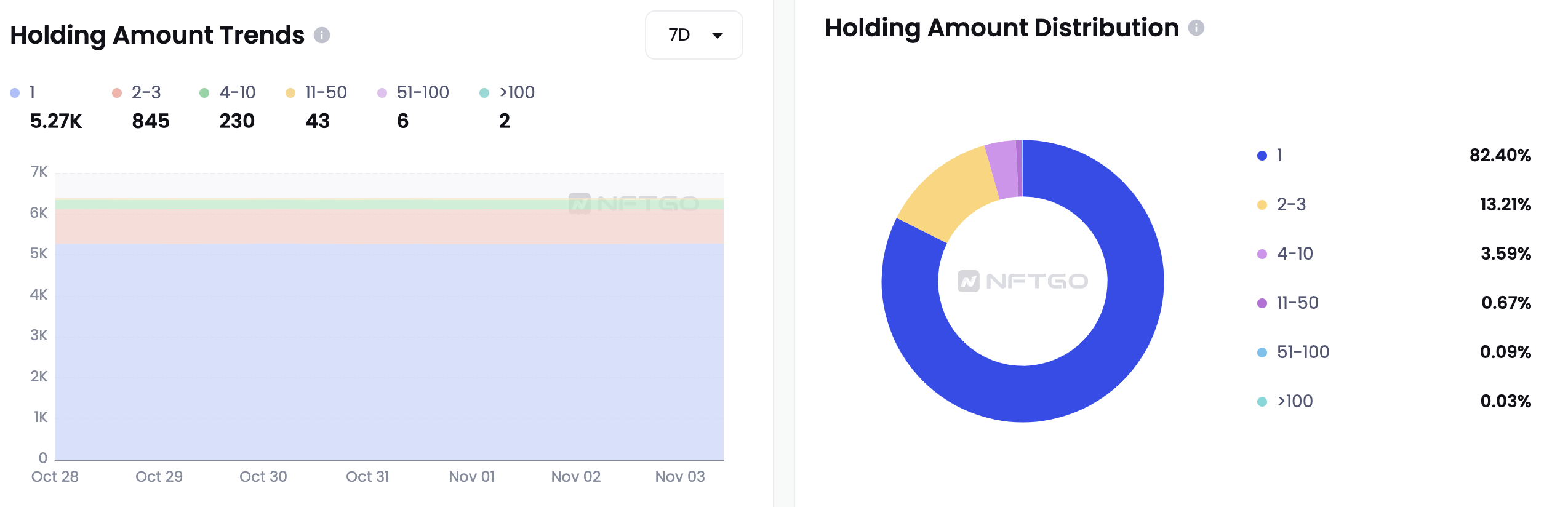Toggle the '1' series in trends legend

click(x=23, y=92)
